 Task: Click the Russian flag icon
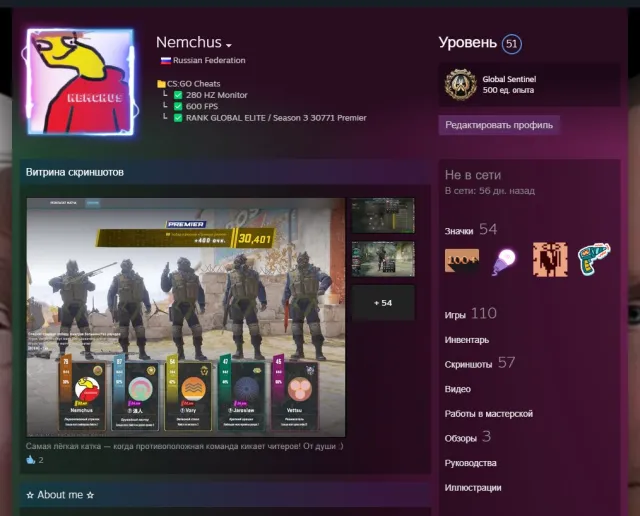(165, 61)
